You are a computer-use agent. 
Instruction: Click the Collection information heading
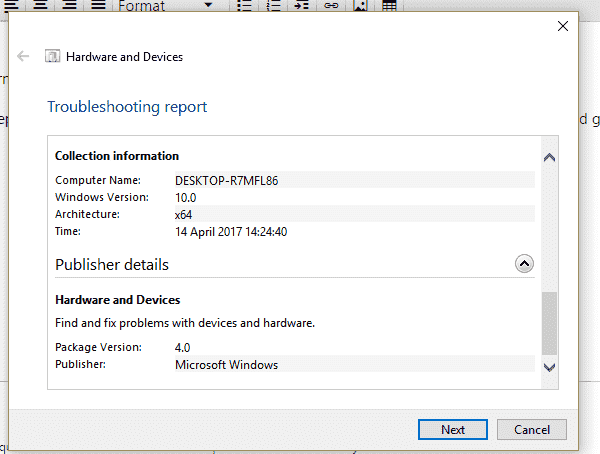tap(117, 156)
